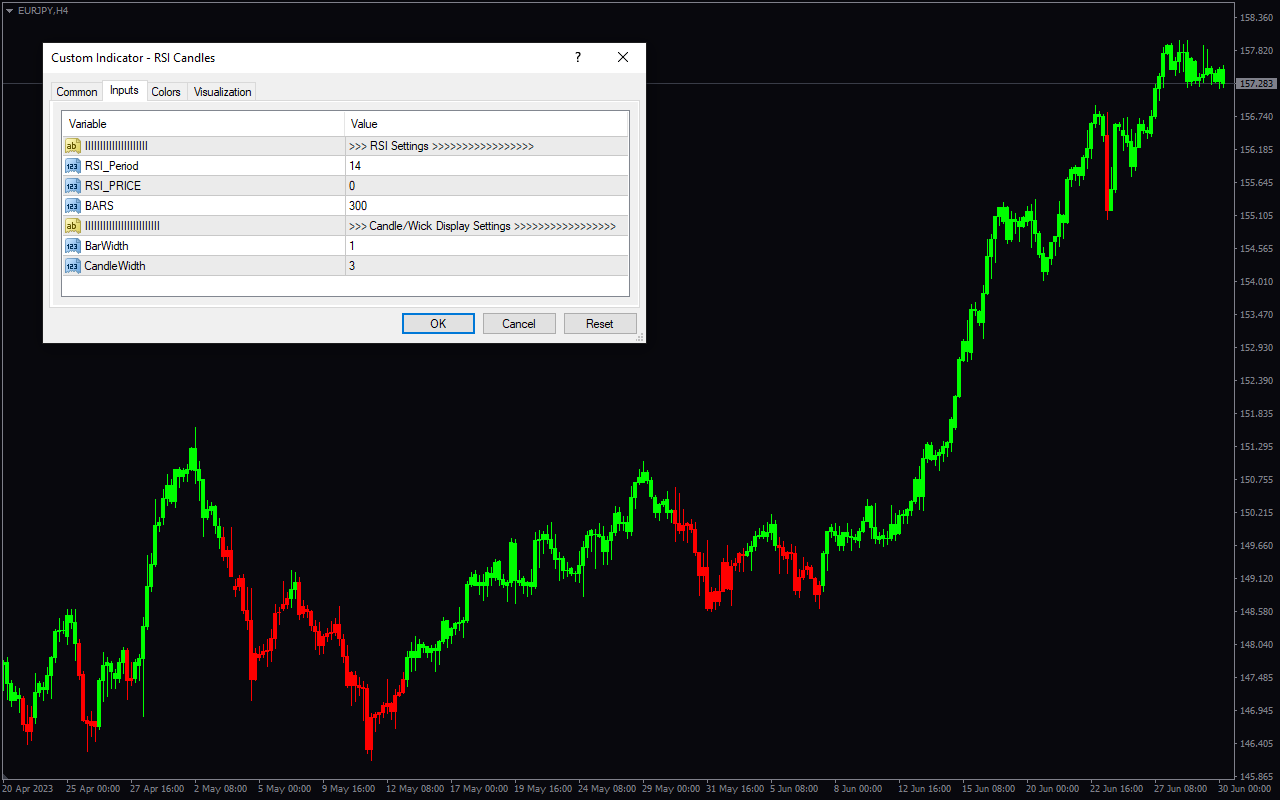Click the 146.405 price scale label

click(1256, 744)
